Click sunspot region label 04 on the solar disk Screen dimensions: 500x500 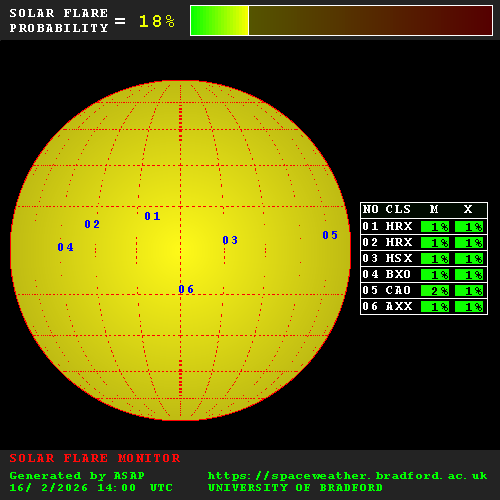click(x=65, y=247)
